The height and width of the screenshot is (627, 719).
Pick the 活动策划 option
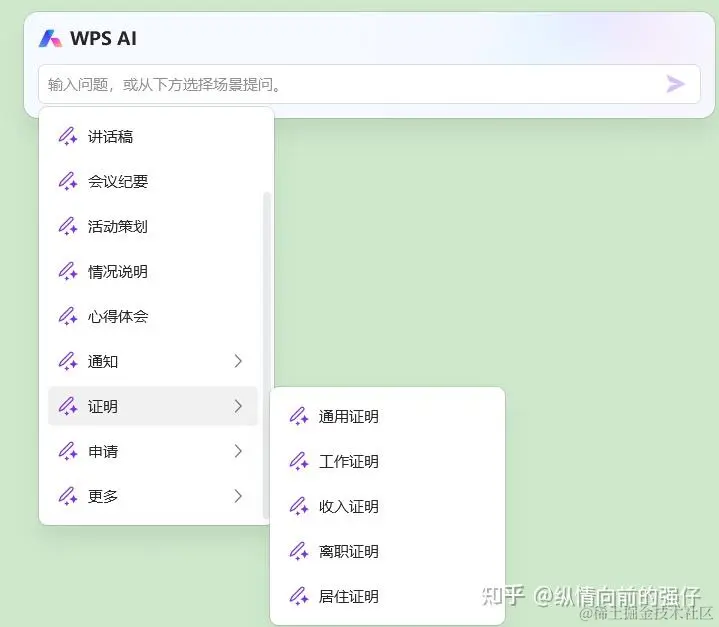118,227
